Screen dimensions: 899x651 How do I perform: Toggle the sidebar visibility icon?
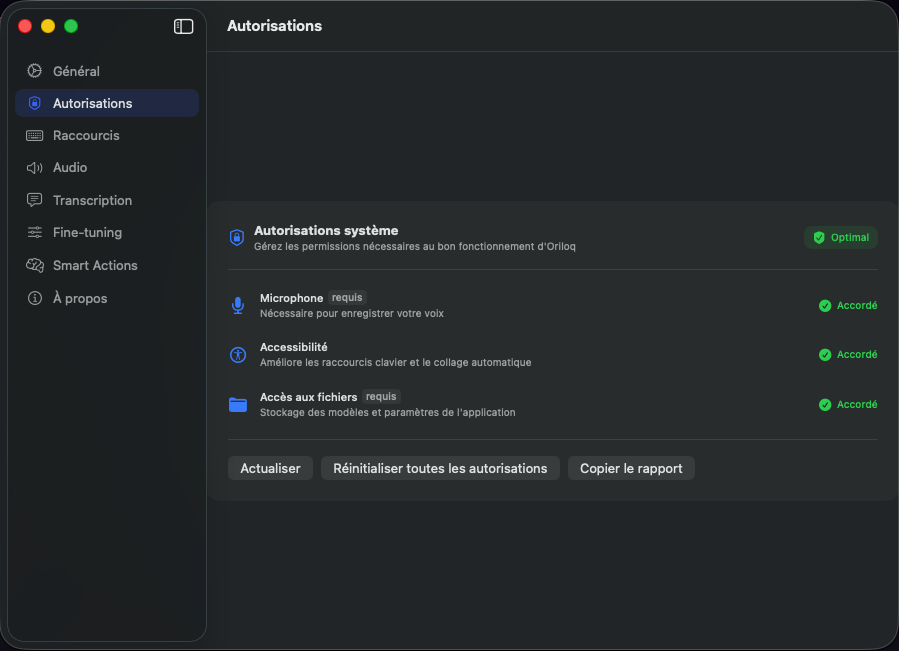coord(183,26)
